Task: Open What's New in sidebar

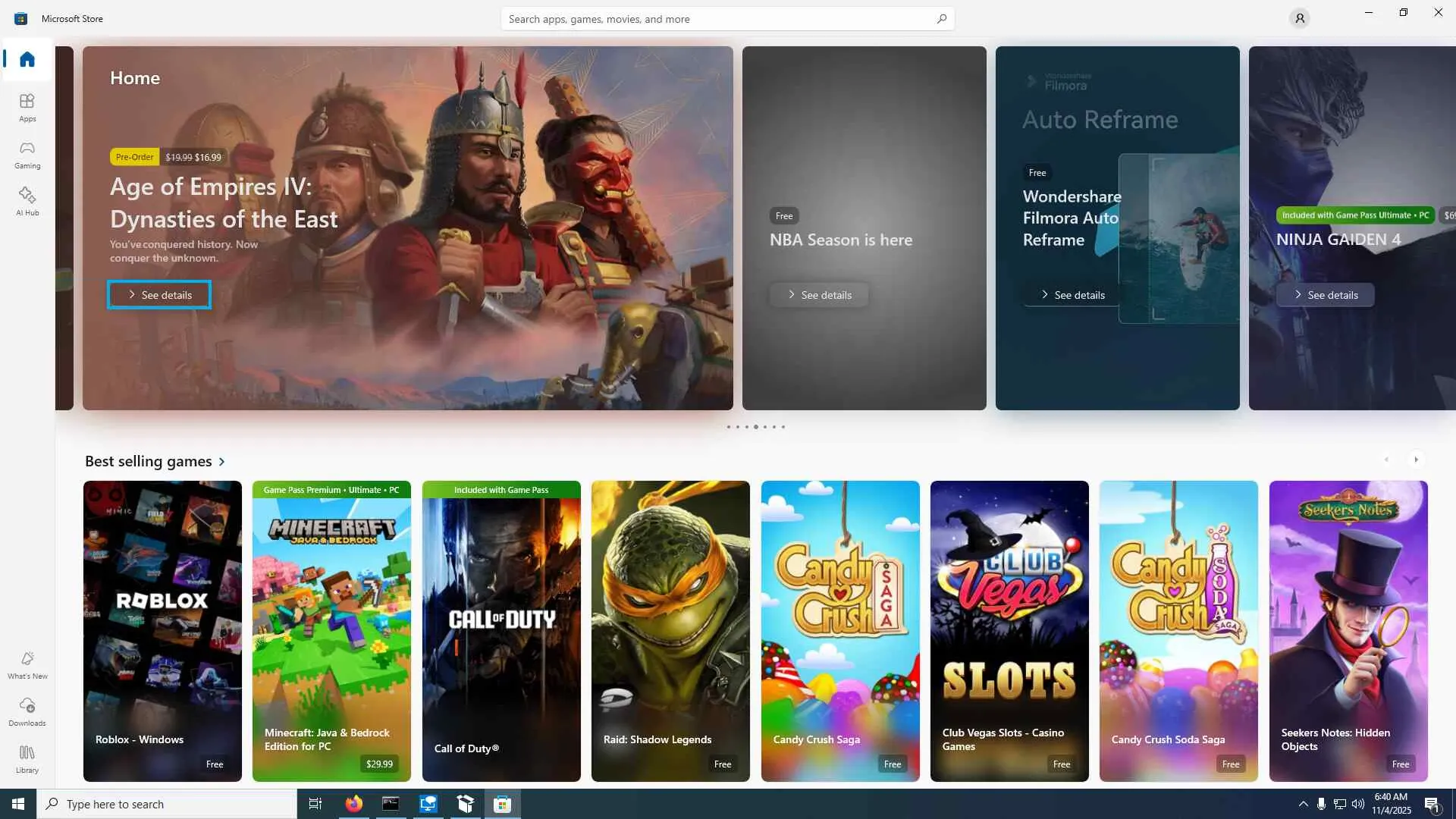Action: pos(27,664)
